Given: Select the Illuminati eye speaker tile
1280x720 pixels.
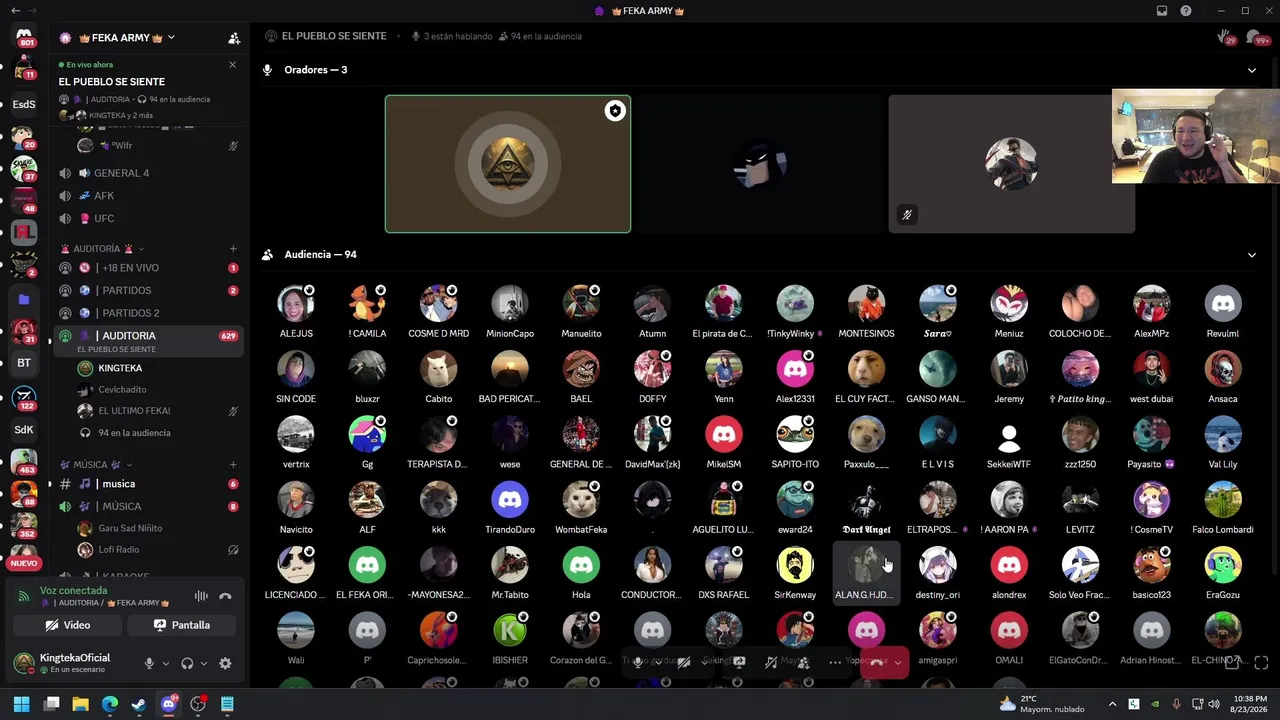Looking at the screenshot, I should coord(508,164).
